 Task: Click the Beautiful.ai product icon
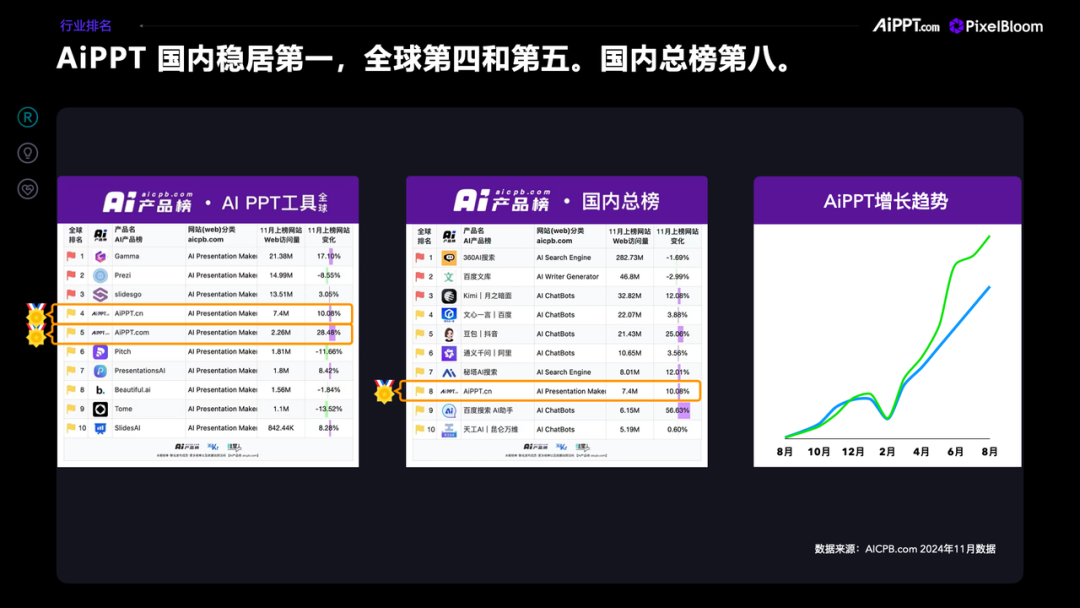pos(101,390)
